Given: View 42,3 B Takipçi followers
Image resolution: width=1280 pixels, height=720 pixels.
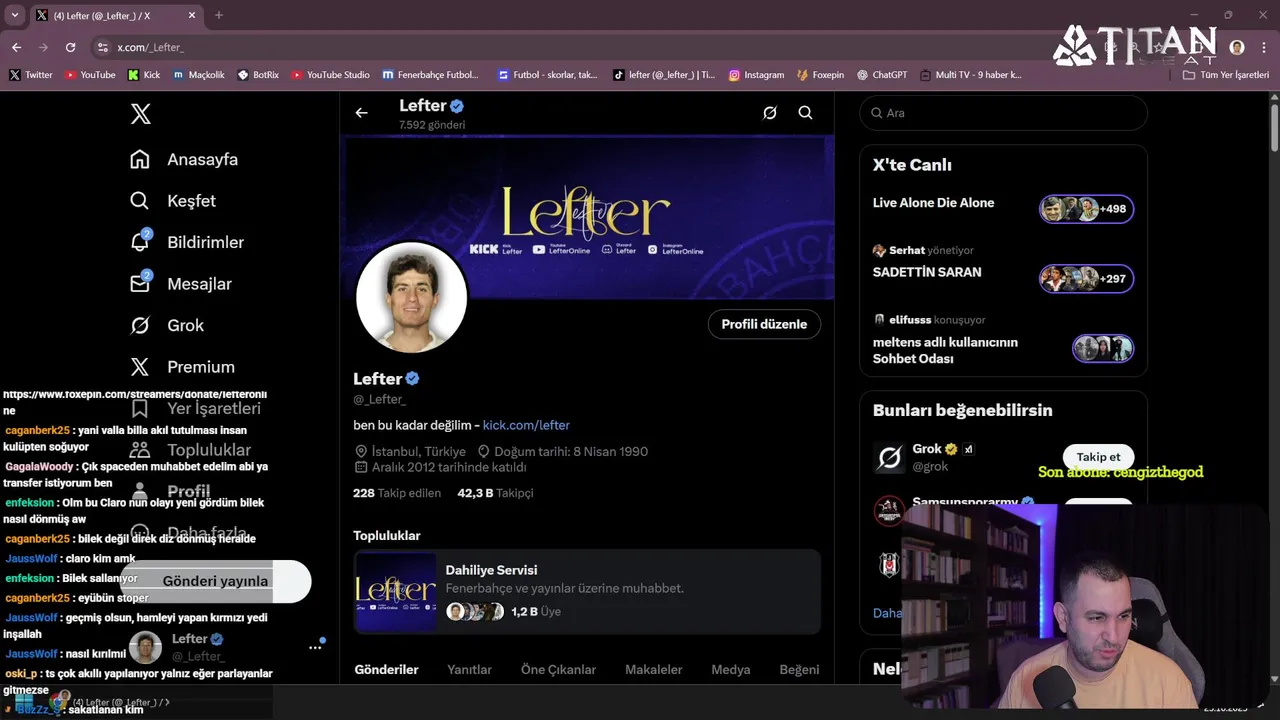Looking at the screenshot, I should [495, 493].
